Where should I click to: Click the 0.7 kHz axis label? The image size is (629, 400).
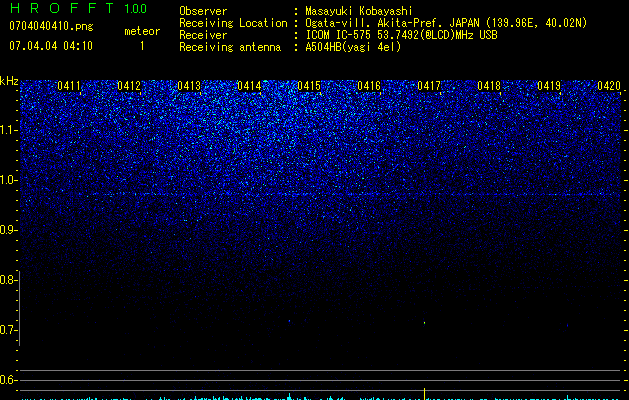[x=8, y=330]
